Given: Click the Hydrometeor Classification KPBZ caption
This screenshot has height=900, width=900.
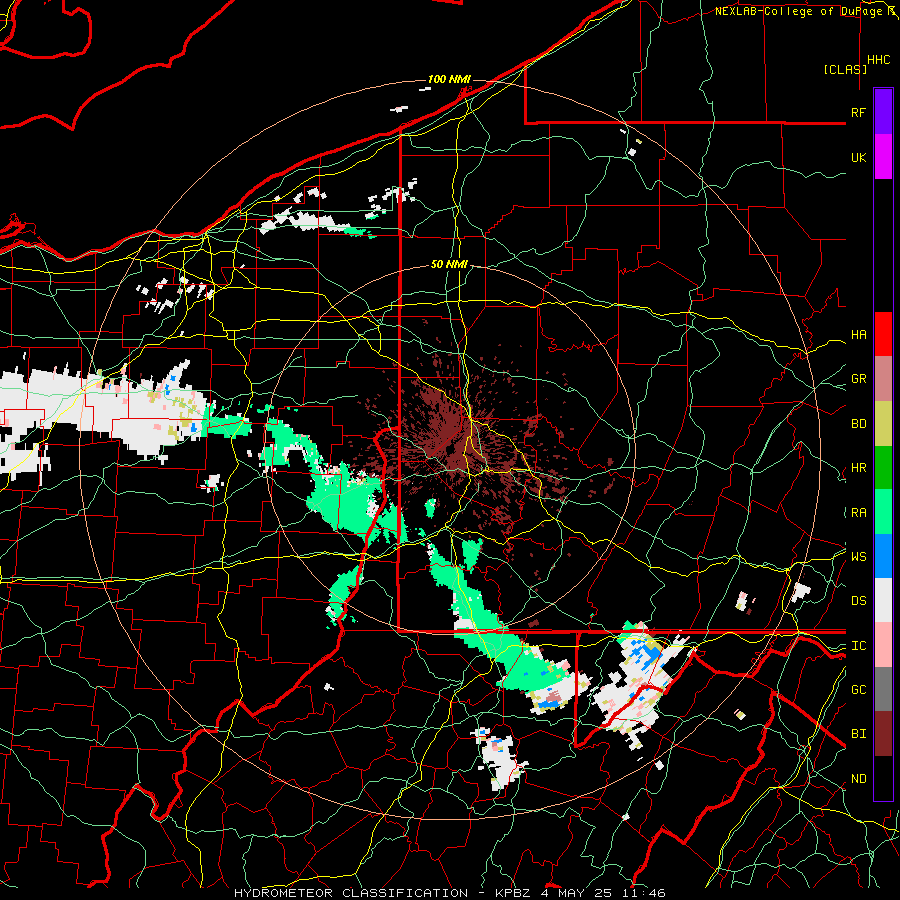Looking at the screenshot, I should pyautogui.click(x=449, y=893).
